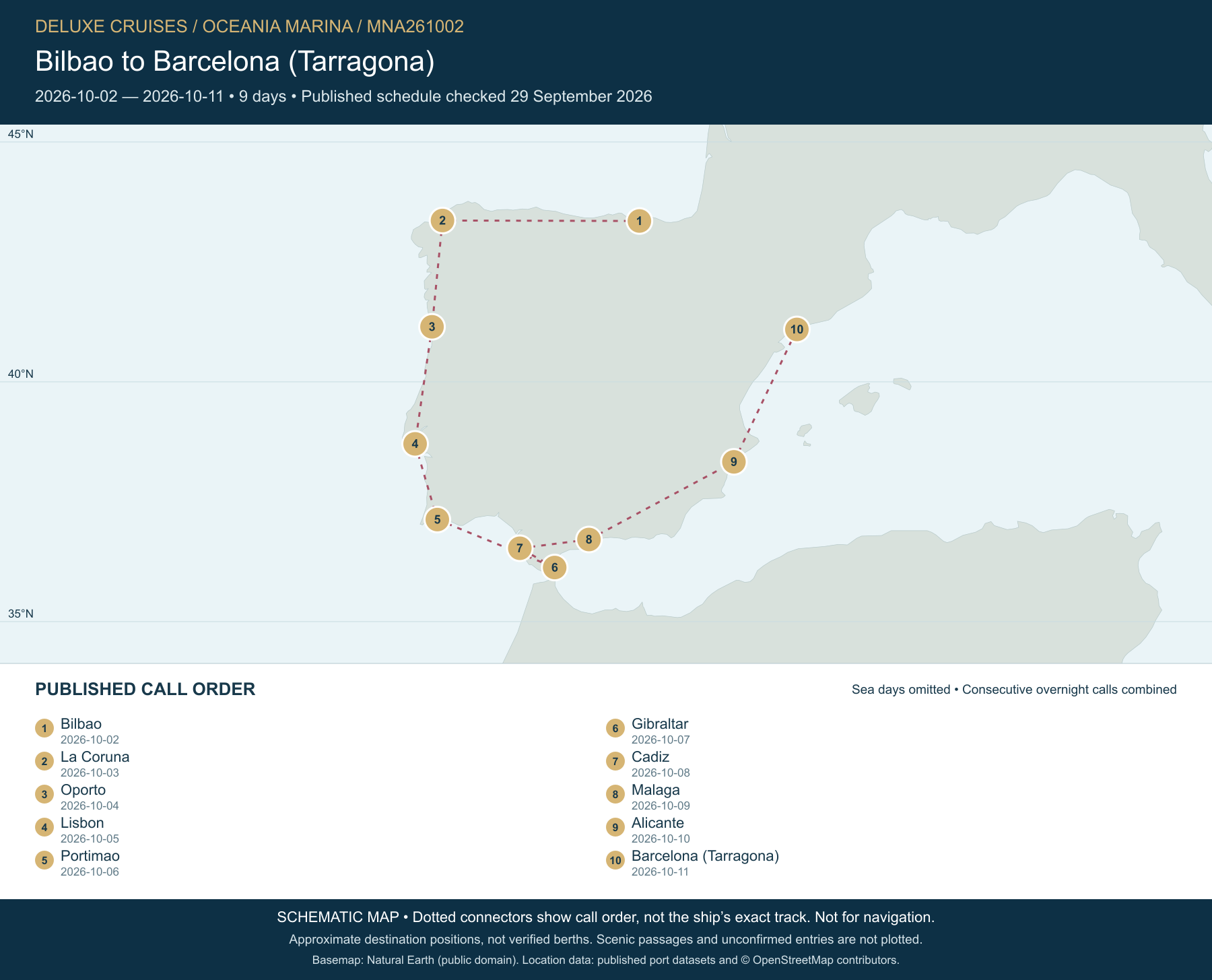Click map marker 6 at Gibraltar
This screenshot has height=980, width=1212.
point(555,567)
